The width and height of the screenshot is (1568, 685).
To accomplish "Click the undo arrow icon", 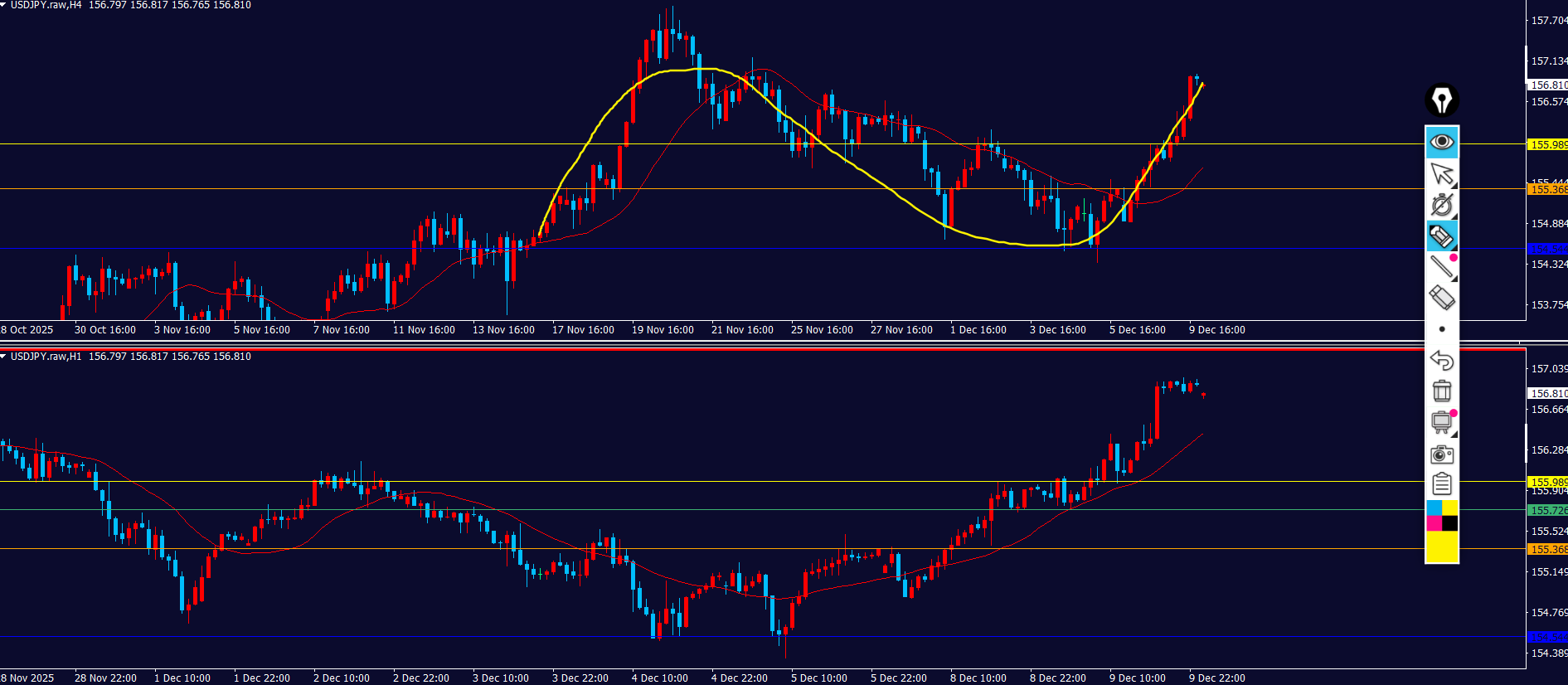I will click(x=1442, y=360).
